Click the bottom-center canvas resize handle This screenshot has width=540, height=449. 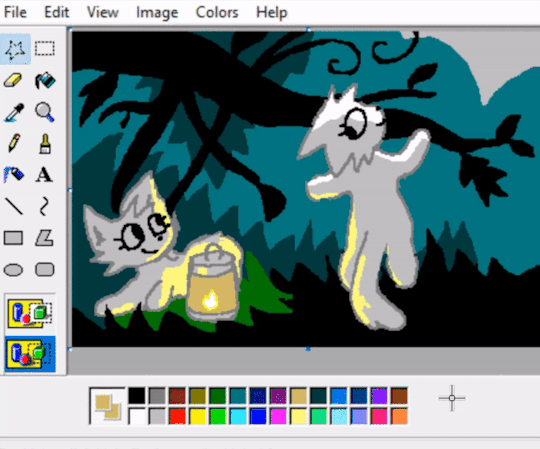point(308,349)
